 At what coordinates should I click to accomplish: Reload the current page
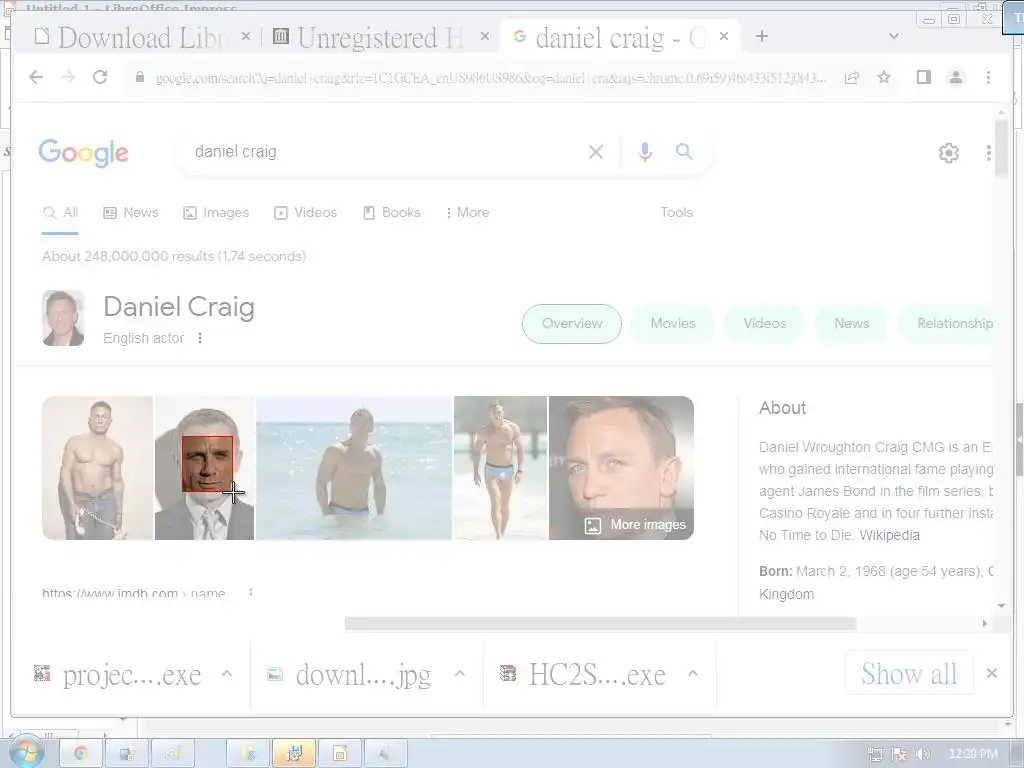(x=100, y=77)
